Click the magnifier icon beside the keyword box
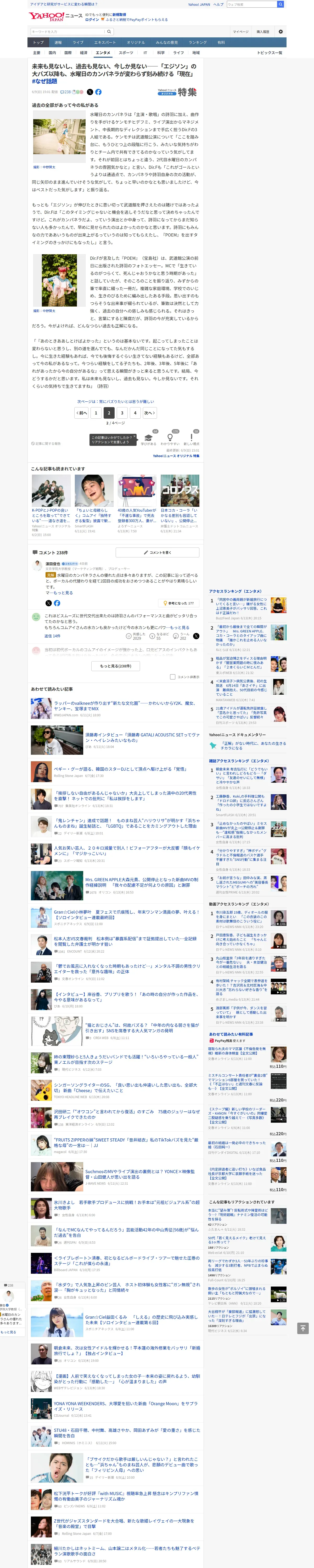 click(109, 32)
